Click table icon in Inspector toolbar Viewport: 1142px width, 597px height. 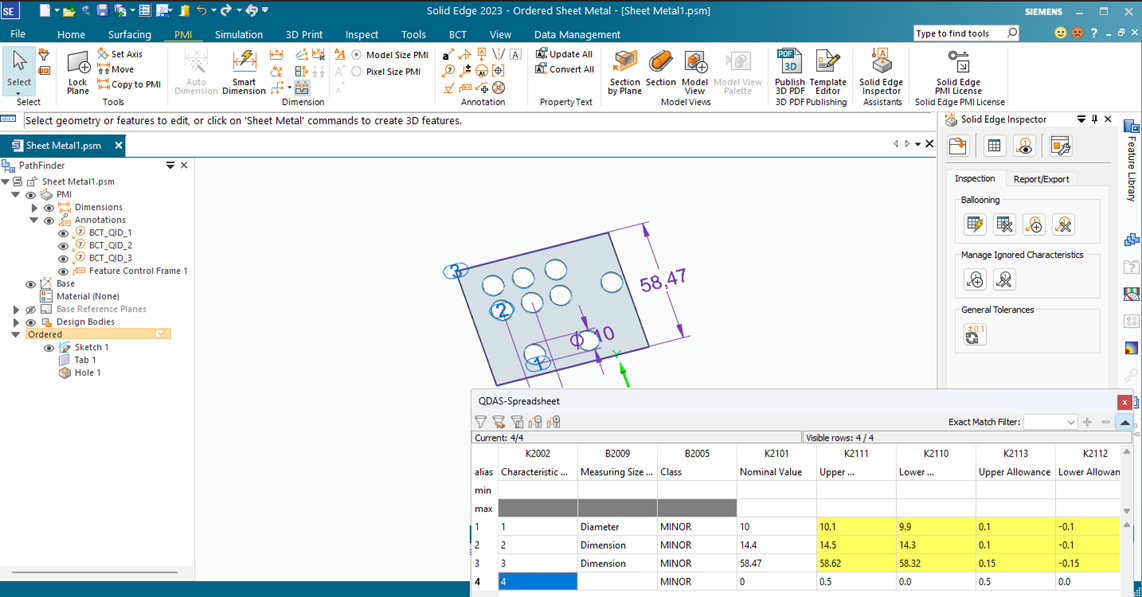994,146
